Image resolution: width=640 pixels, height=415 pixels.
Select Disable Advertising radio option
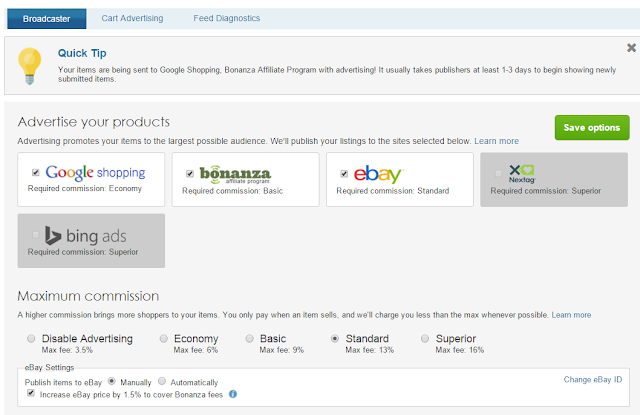[x=31, y=338]
